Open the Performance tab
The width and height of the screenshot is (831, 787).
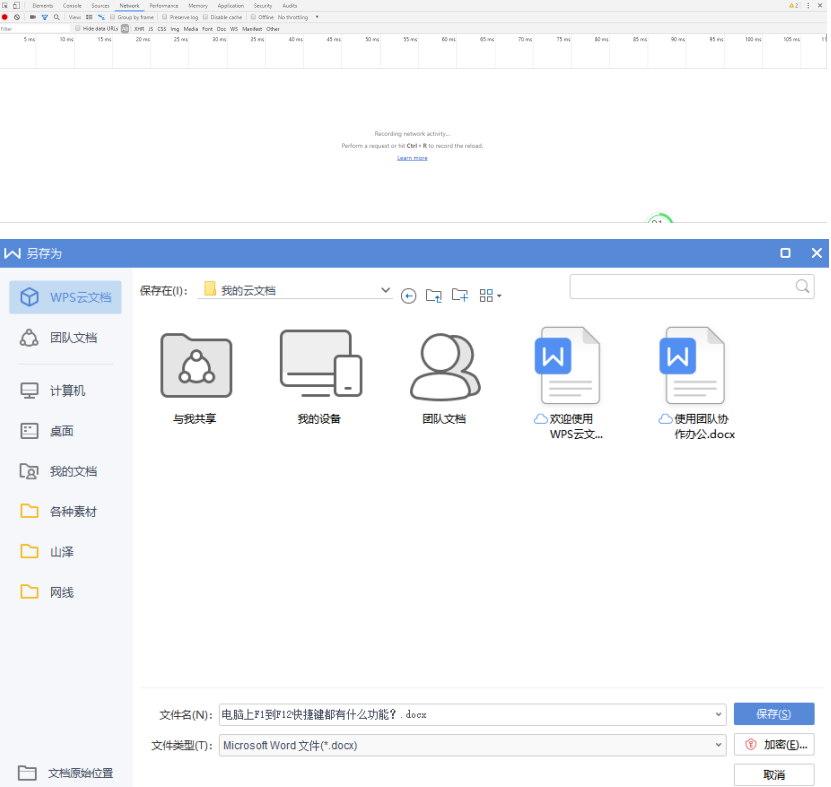coord(164,5)
